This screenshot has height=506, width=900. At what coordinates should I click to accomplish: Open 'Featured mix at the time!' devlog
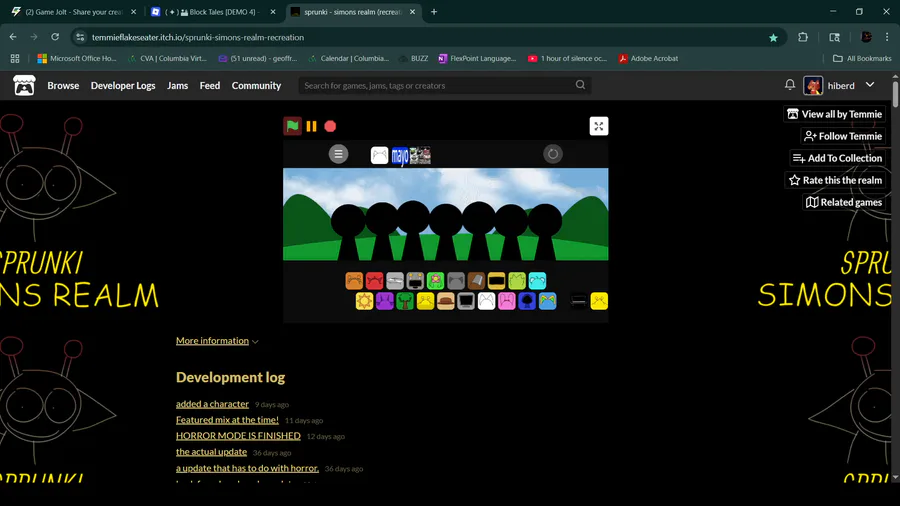tap(227, 420)
